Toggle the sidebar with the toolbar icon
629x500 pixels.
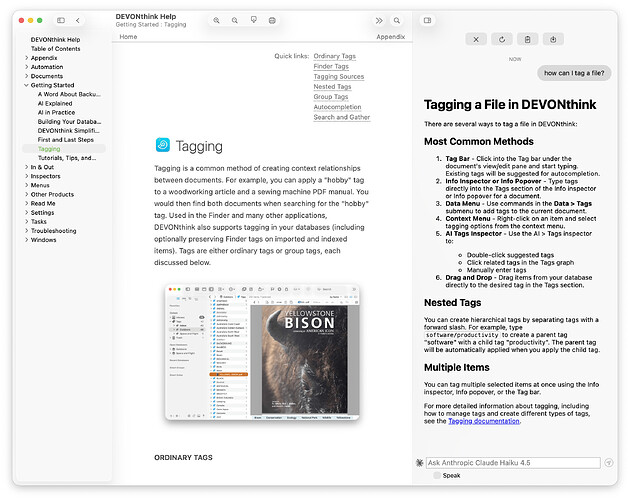point(61,20)
